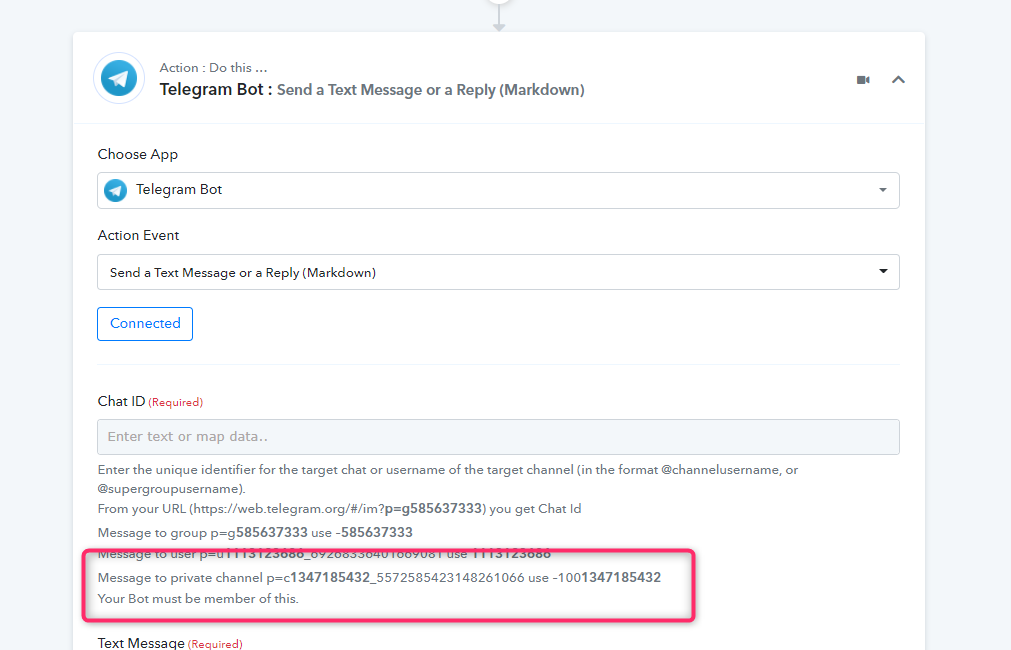
Task: Click the connector arrow above the action card
Action: [498, 16]
